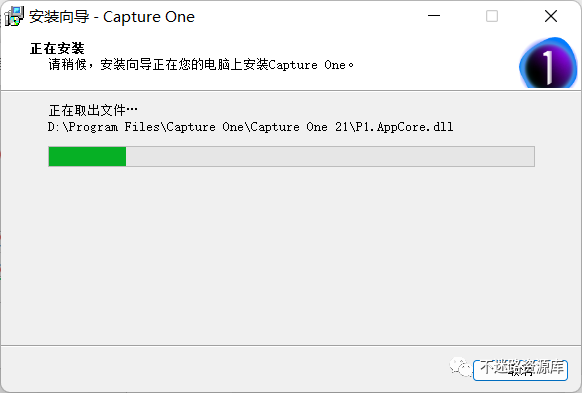
Task: Click the gray unfilled part of the progress bar
Action: click(330, 157)
